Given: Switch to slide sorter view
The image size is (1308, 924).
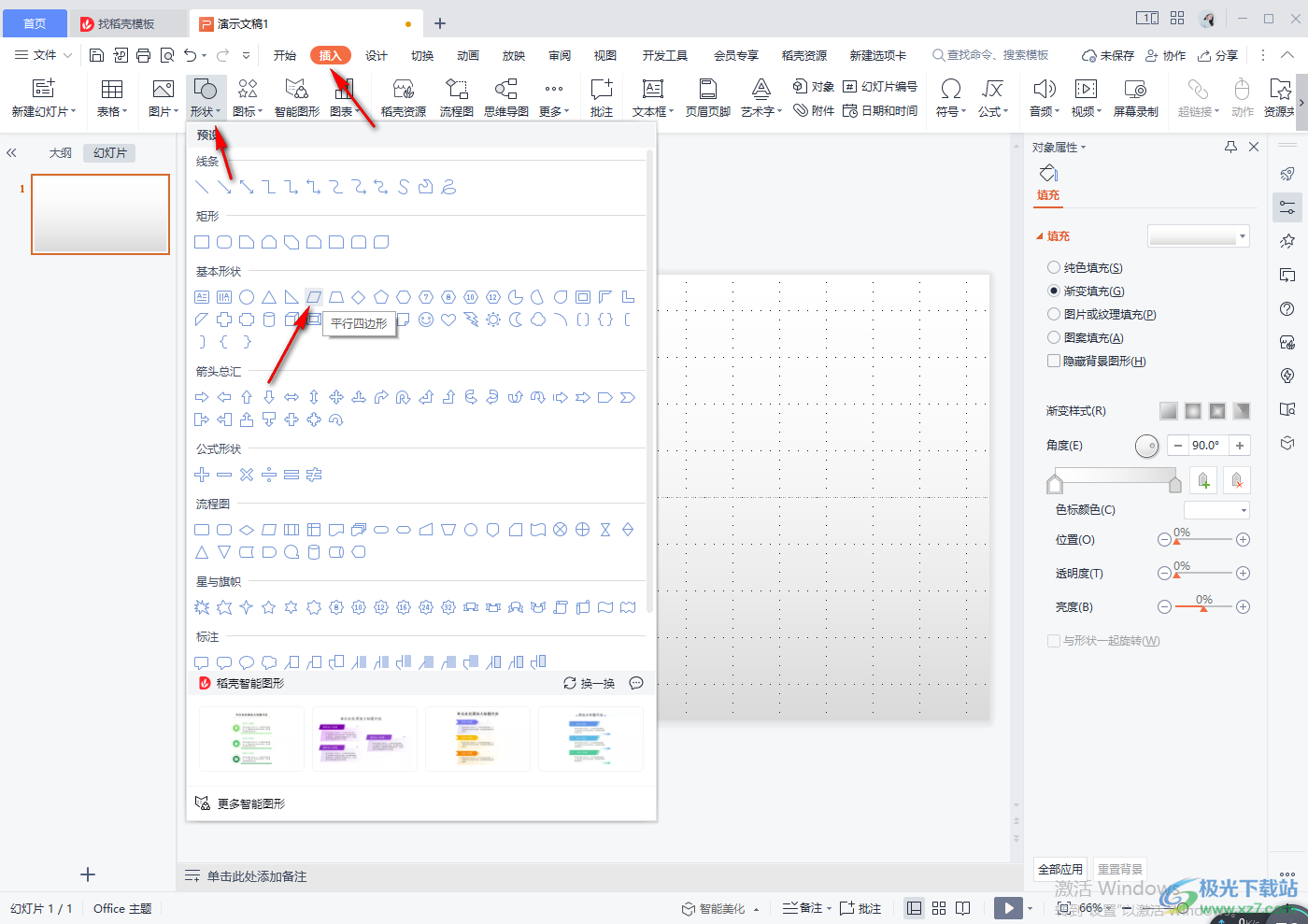Looking at the screenshot, I should coord(939,908).
